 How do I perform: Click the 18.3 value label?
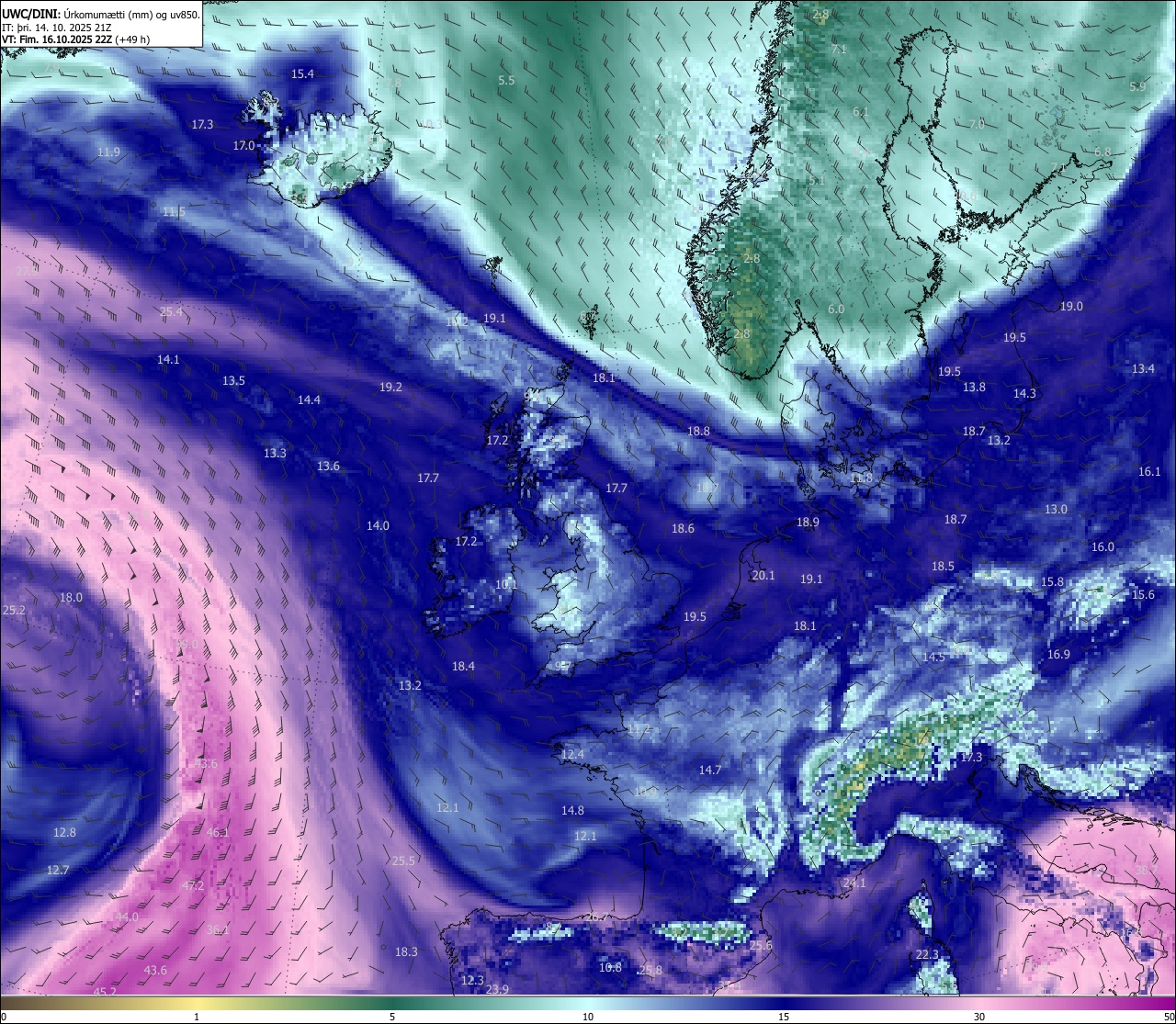click(x=406, y=951)
